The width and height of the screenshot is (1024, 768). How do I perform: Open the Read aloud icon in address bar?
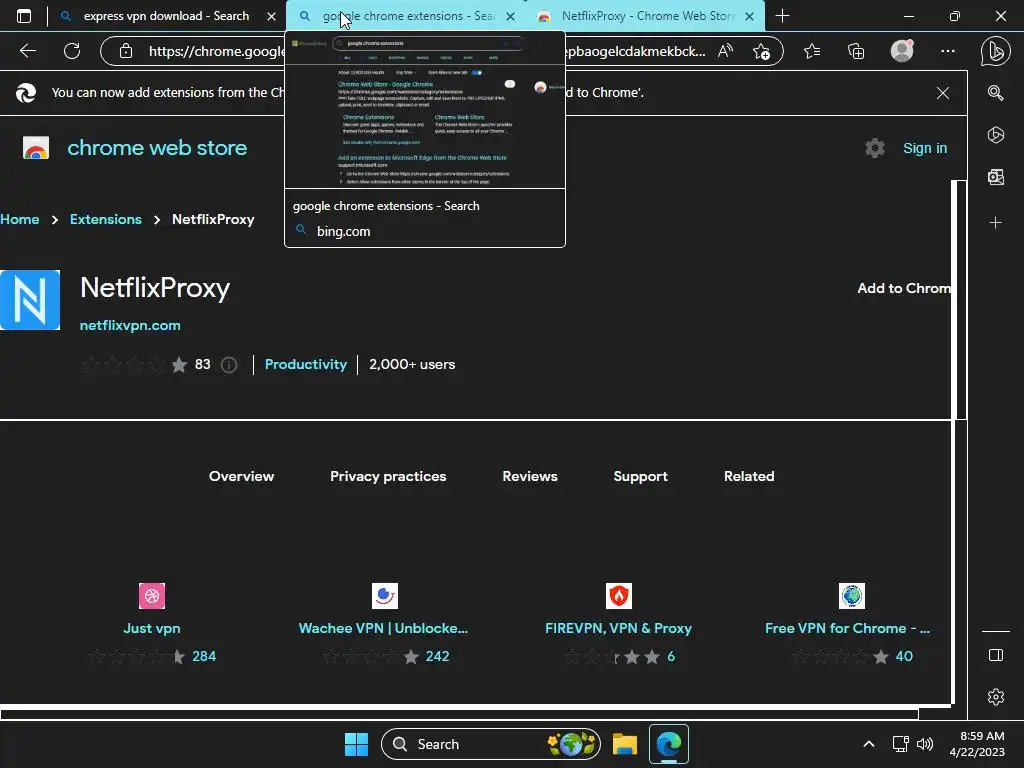click(725, 51)
